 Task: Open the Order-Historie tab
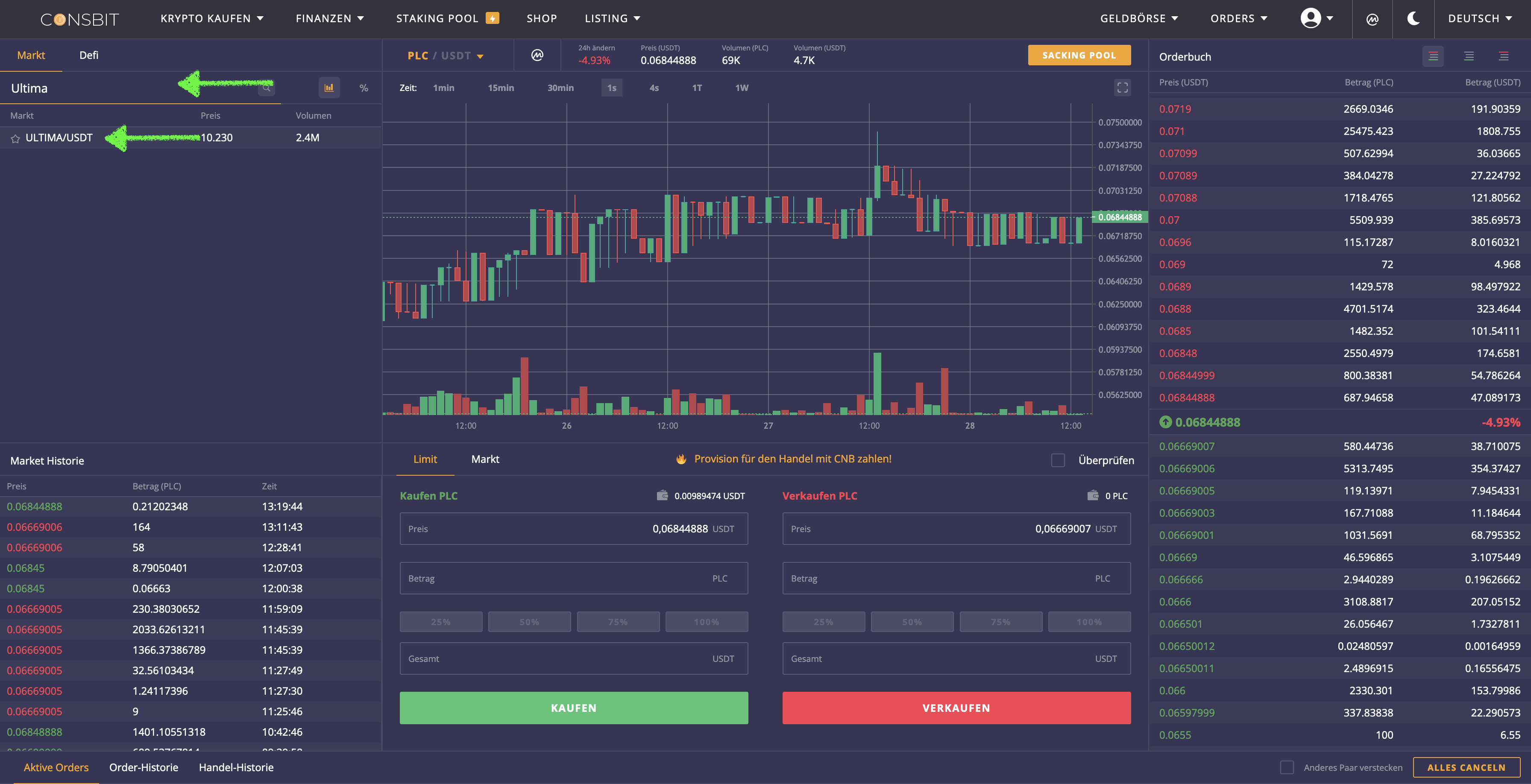point(144,767)
